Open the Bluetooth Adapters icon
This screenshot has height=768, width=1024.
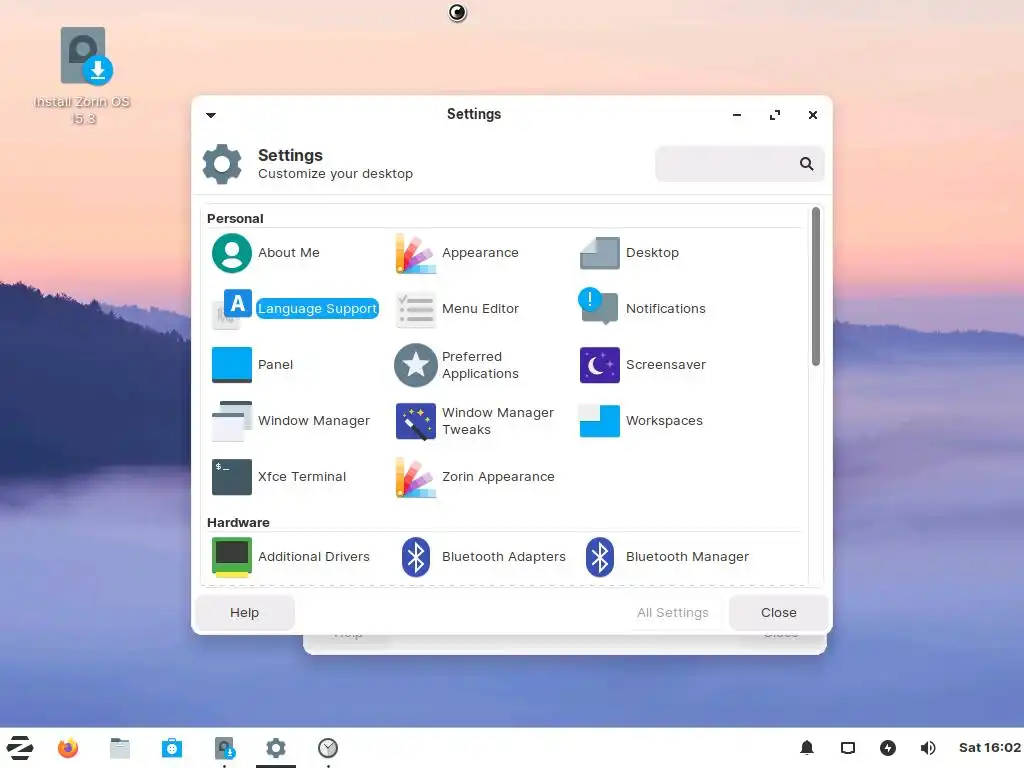(415, 556)
